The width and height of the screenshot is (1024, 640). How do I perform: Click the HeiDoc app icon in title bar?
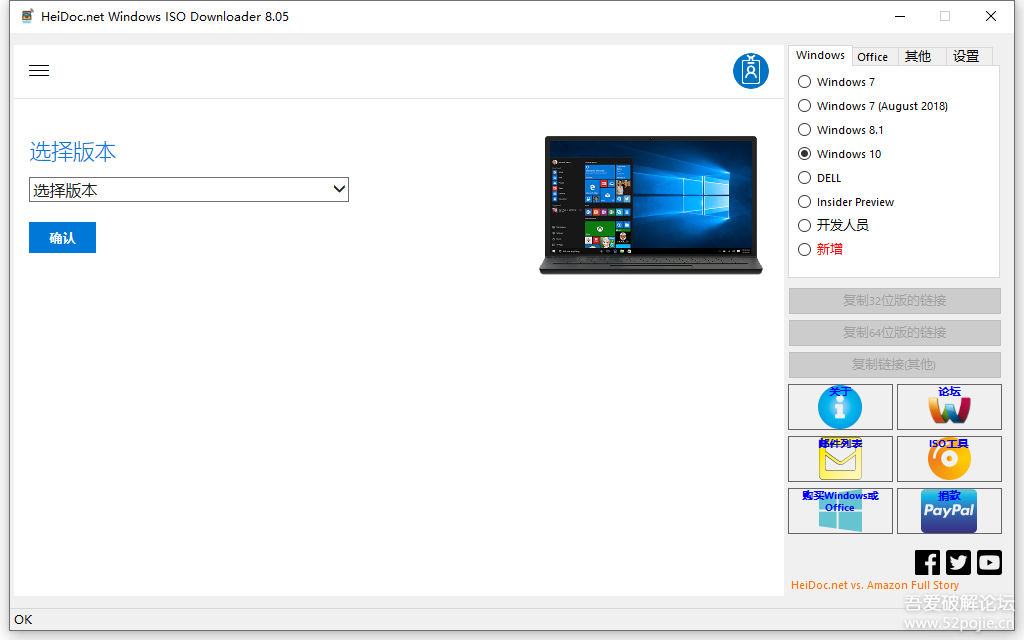(27, 16)
